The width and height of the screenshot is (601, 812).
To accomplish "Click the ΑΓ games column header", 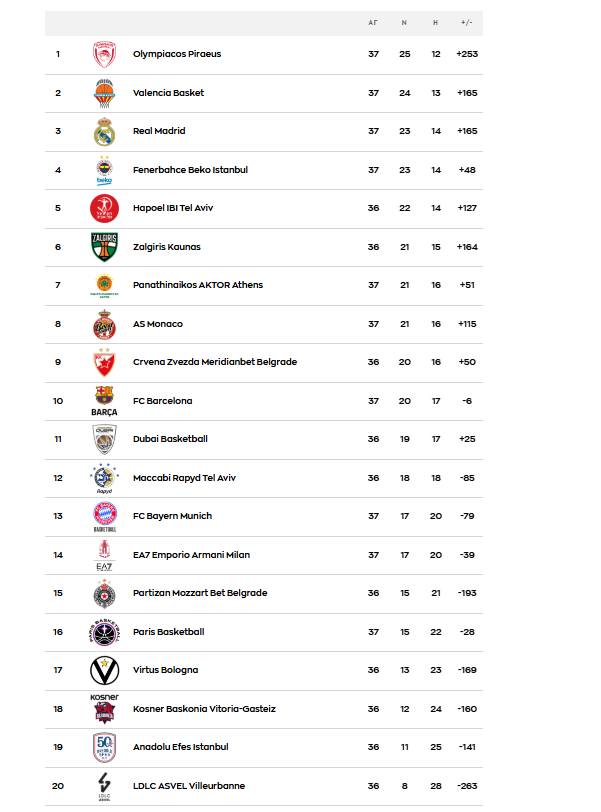I will (x=373, y=21).
